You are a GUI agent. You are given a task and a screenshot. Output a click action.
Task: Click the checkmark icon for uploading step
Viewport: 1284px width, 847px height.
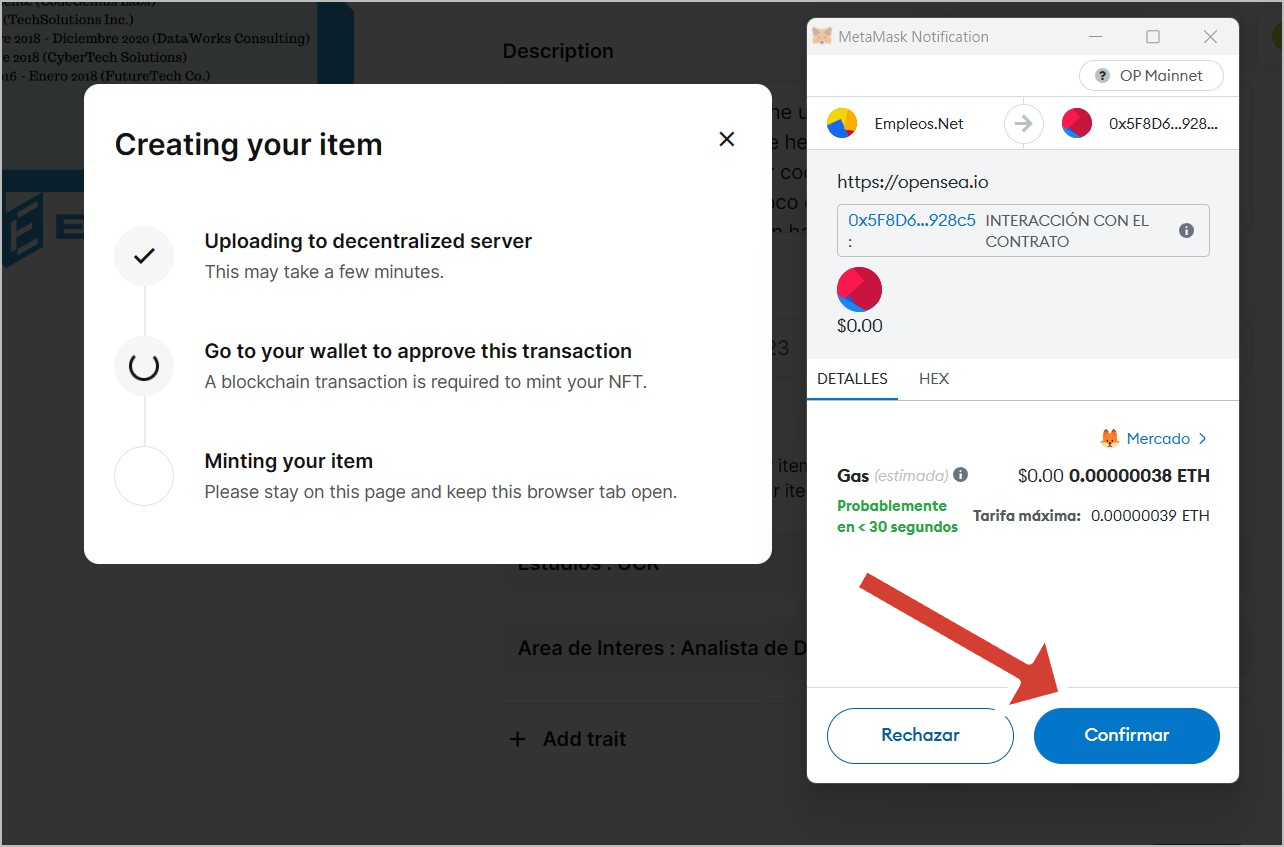coord(144,256)
